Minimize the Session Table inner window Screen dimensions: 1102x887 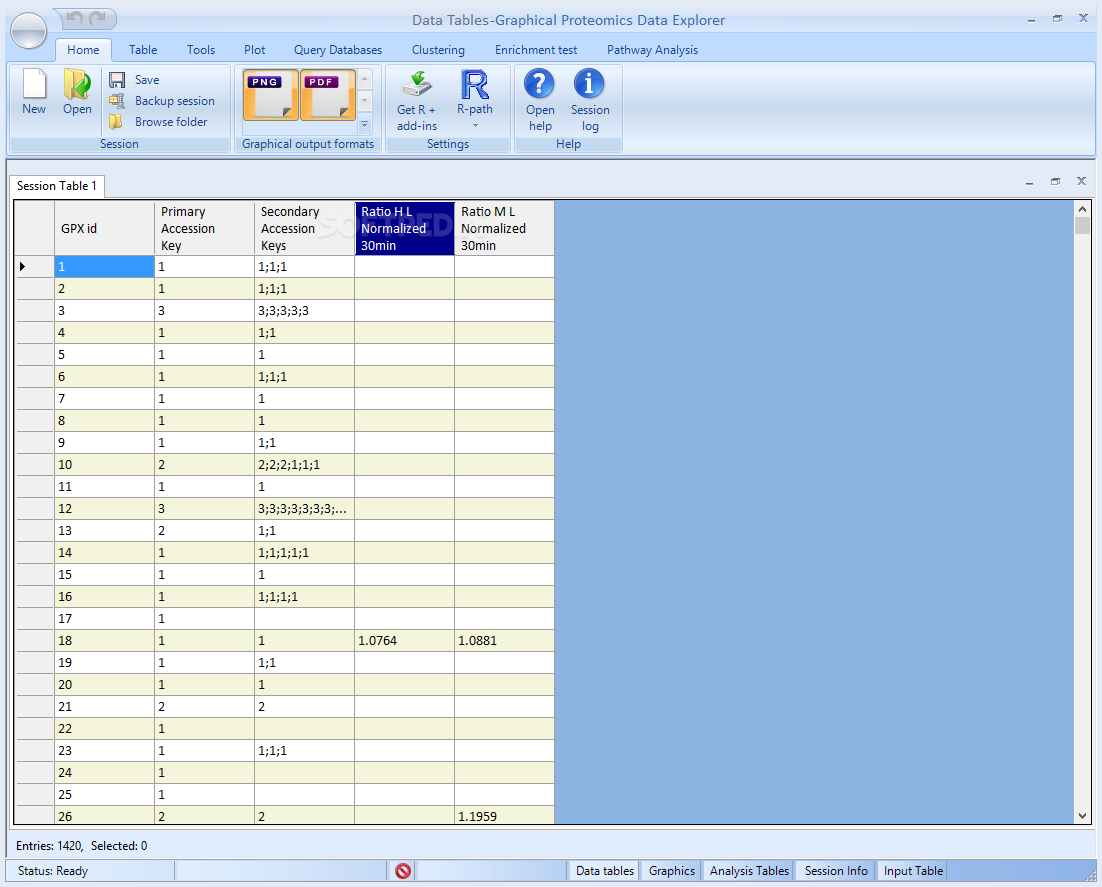pyautogui.click(x=1030, y=182)
